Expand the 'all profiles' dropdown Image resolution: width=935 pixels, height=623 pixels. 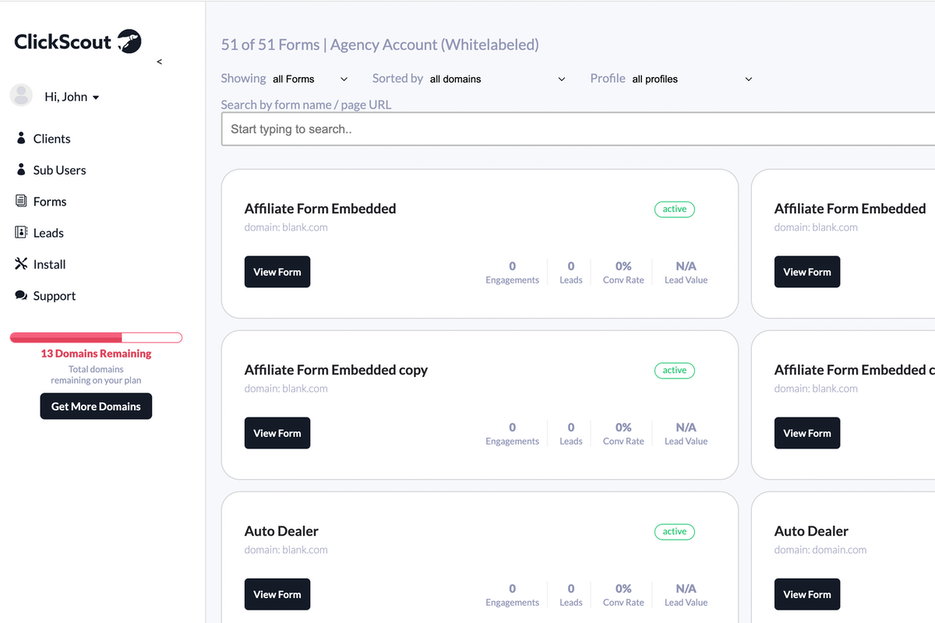coord(692,79)
